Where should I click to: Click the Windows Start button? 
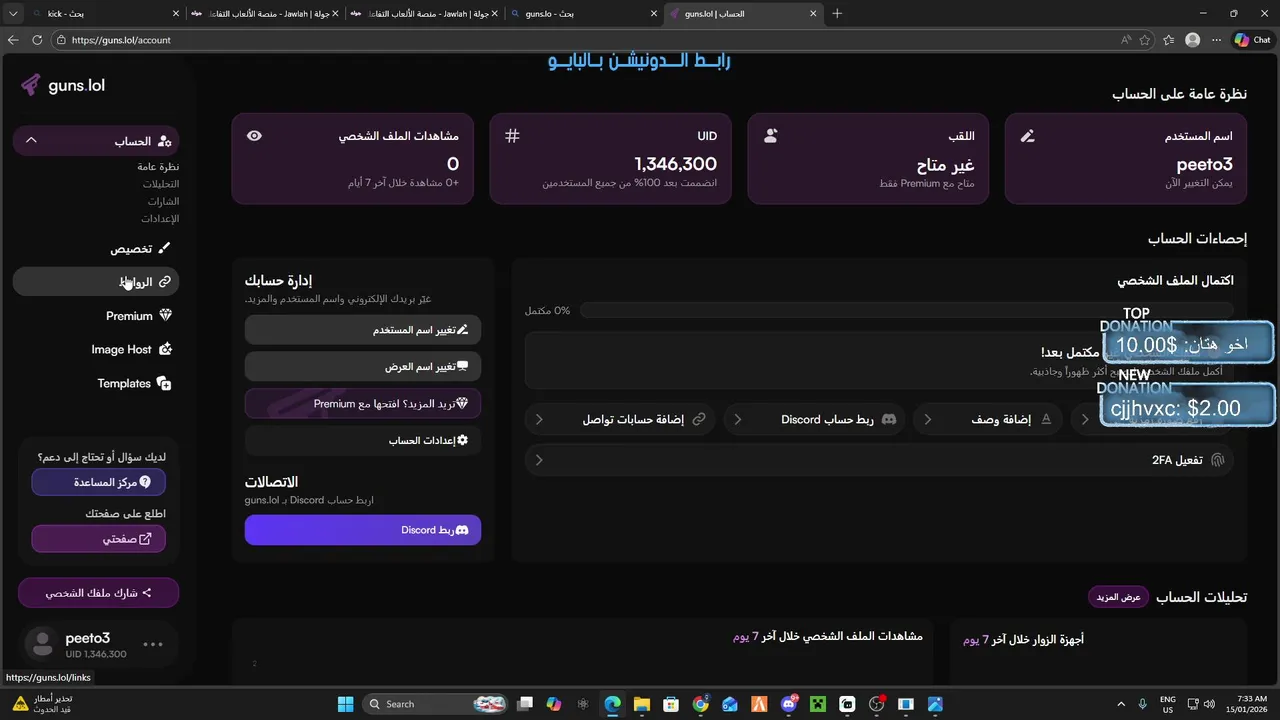click(345, 704)
